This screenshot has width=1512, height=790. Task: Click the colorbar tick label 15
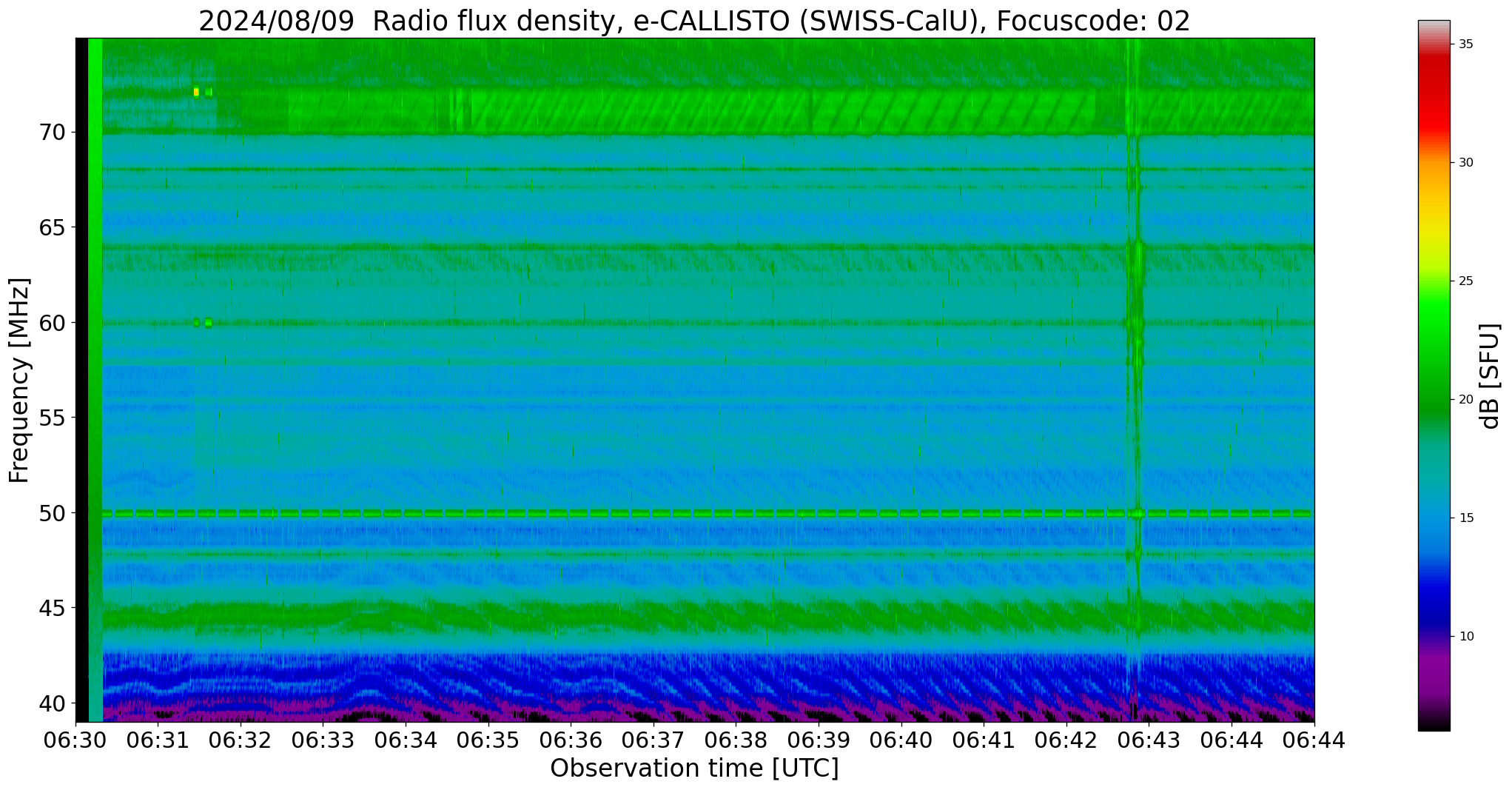[x=1466, y=518]
